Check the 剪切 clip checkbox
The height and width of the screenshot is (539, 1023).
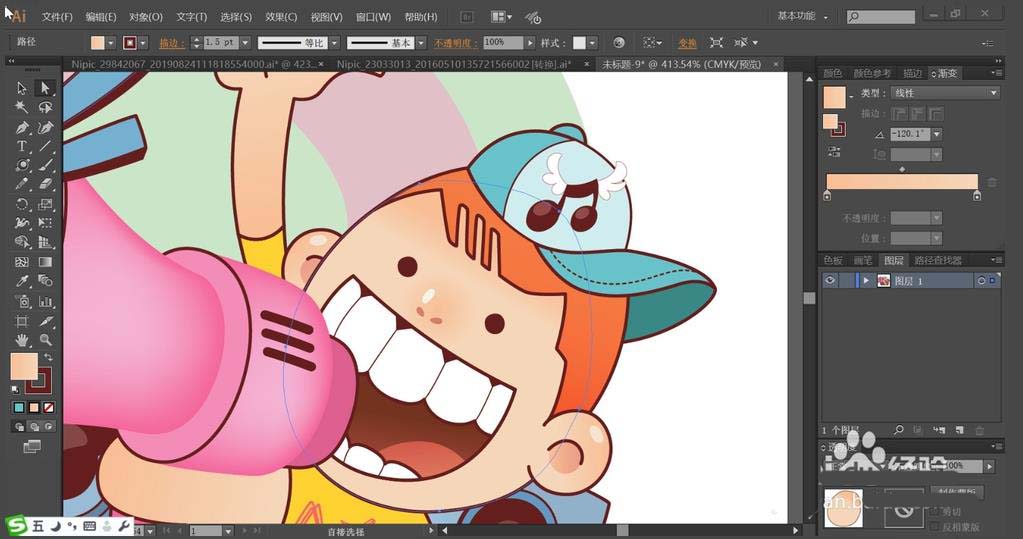935,512
